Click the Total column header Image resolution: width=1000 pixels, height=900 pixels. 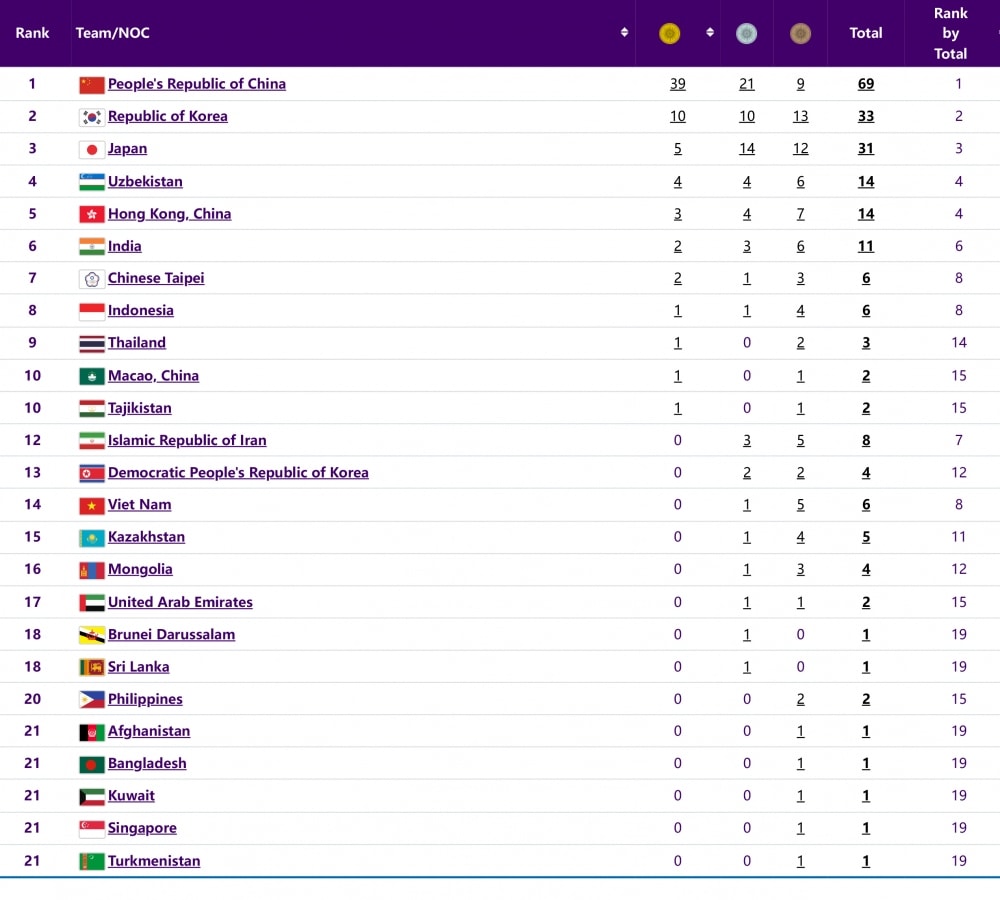[865, 33]
